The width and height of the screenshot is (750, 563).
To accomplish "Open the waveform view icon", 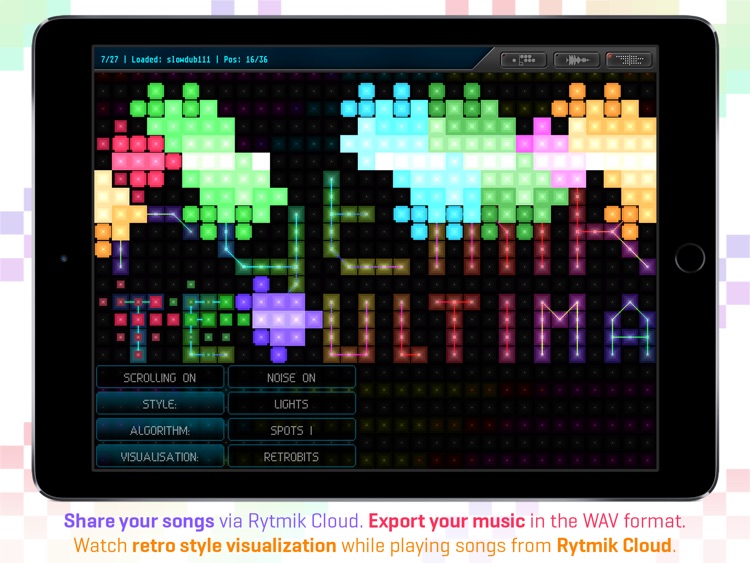I will coord(576,60).
